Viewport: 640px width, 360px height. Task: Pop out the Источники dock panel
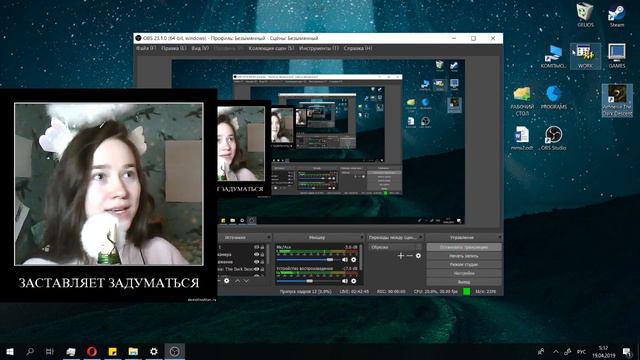click(269, 237)
